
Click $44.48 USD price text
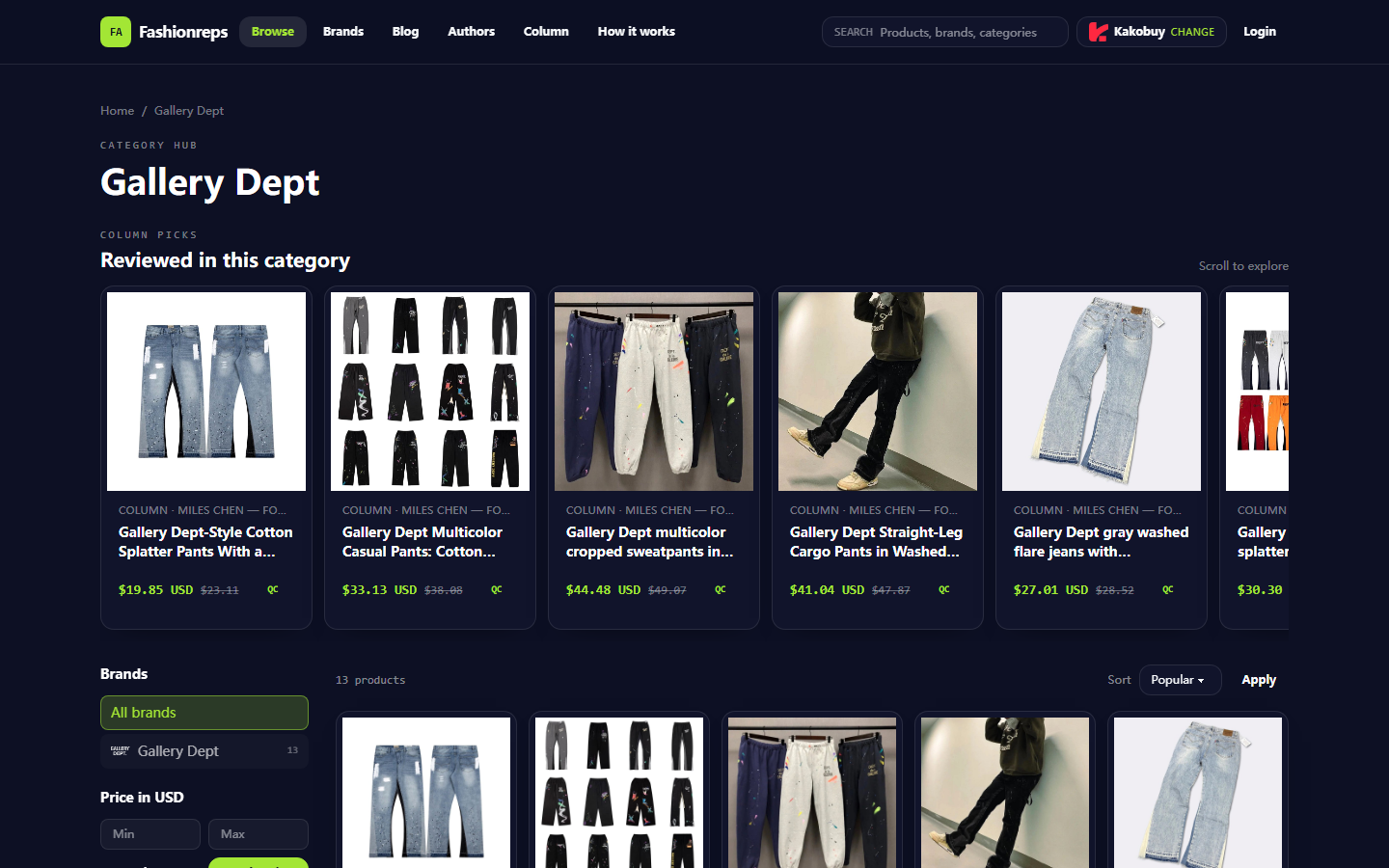click(603, 589)
